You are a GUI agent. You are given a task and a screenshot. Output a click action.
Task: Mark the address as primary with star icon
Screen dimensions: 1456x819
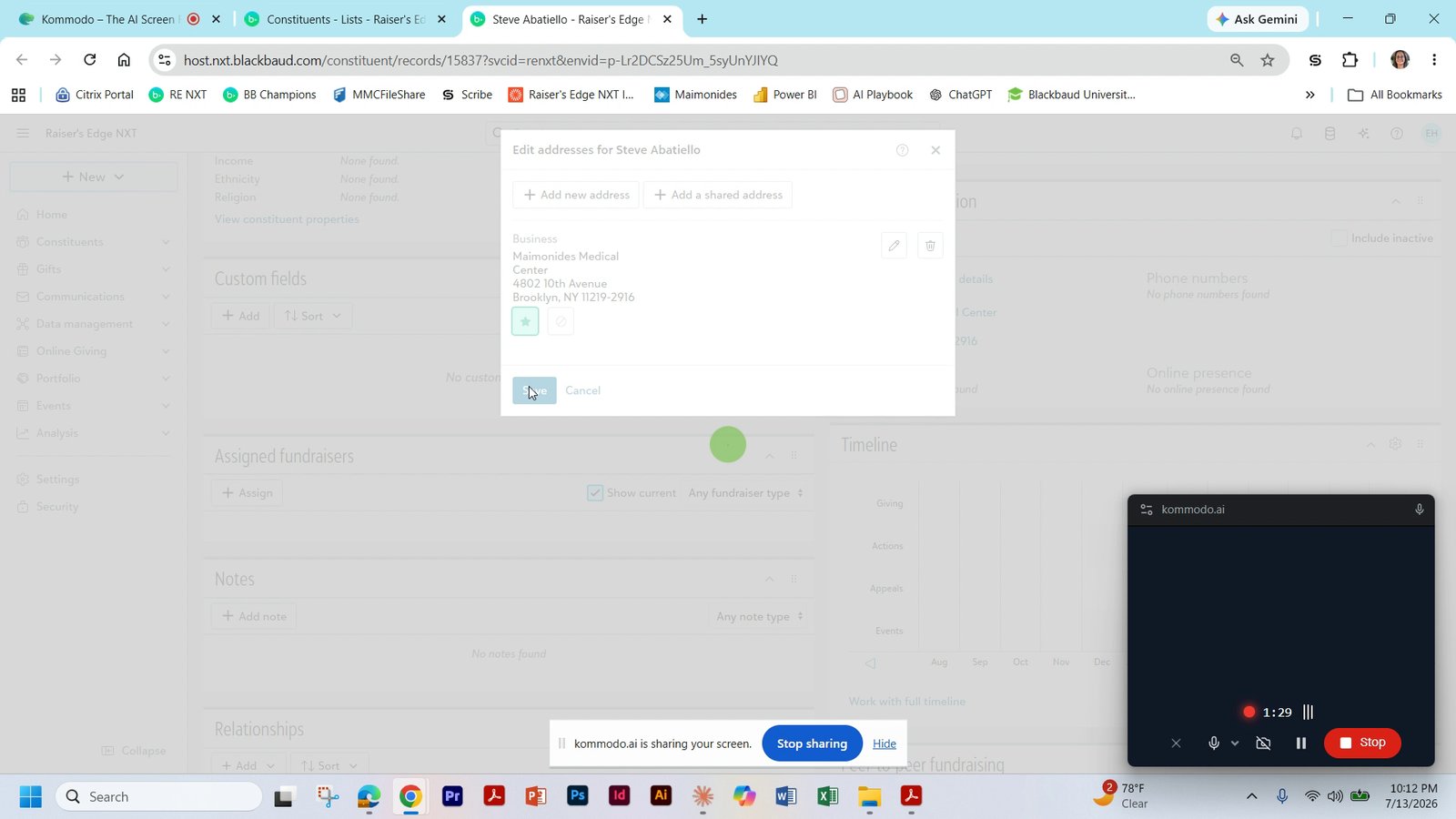click(x=525, y=321)
